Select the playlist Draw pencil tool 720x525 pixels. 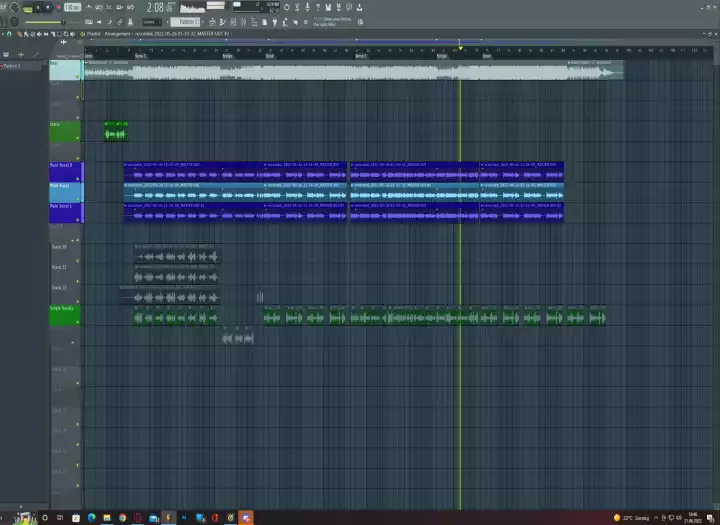point(20,34)
